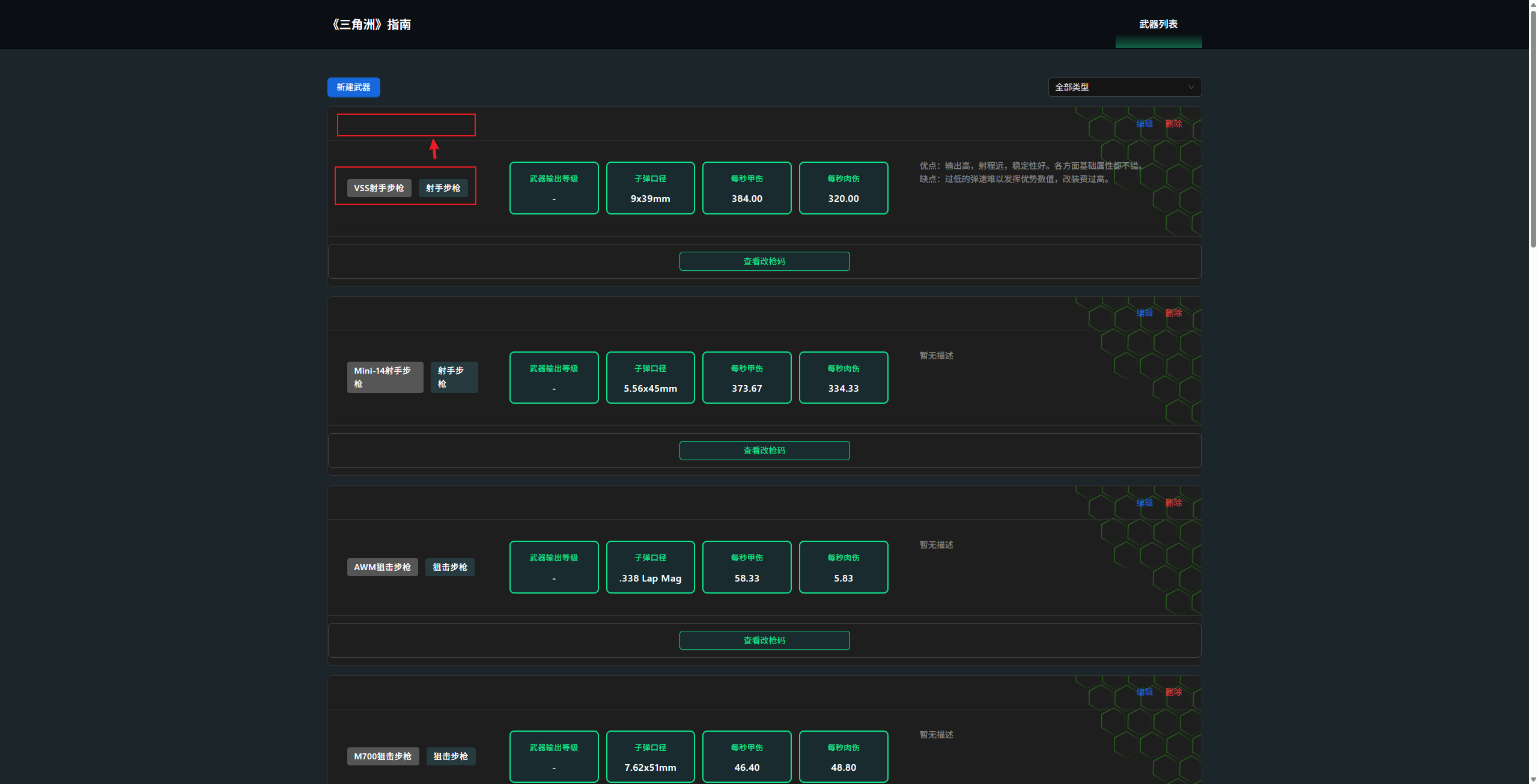This screenshot has width=1538, height=784.
Task: Click the page vertical scrollbar thumb
Action: click(x=1533, y=129)
